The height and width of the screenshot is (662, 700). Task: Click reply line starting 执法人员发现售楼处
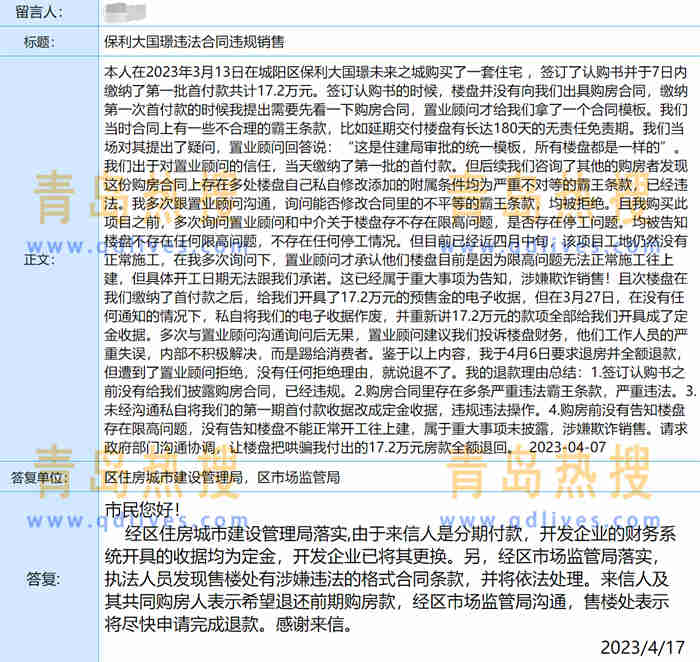[x=387, y=579]
